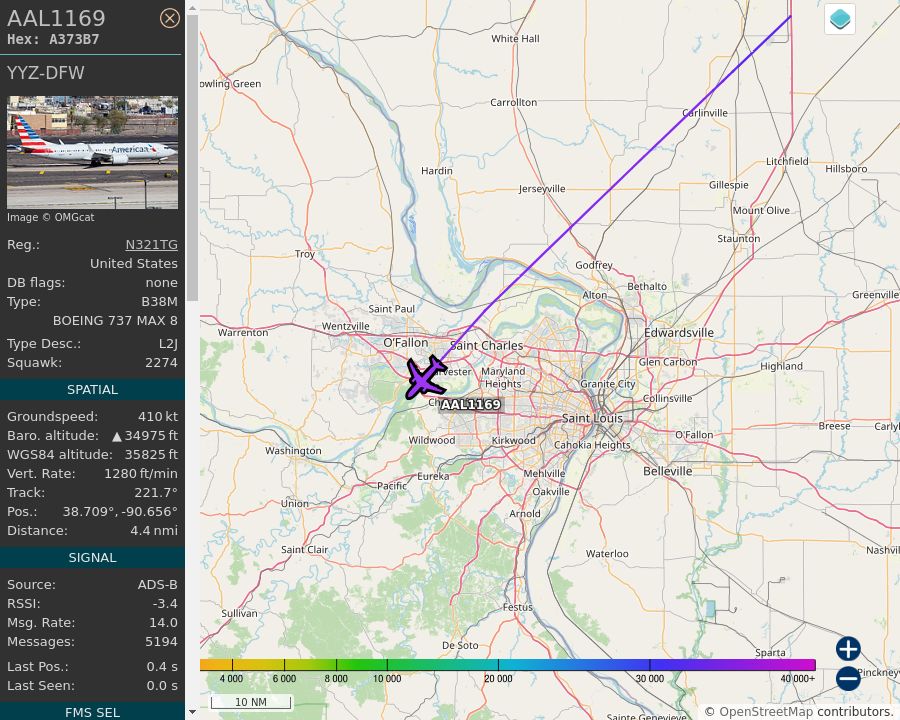Click the AAL1169 callsign heading
The height and width of the screenshot is (720, 900).
56,18
